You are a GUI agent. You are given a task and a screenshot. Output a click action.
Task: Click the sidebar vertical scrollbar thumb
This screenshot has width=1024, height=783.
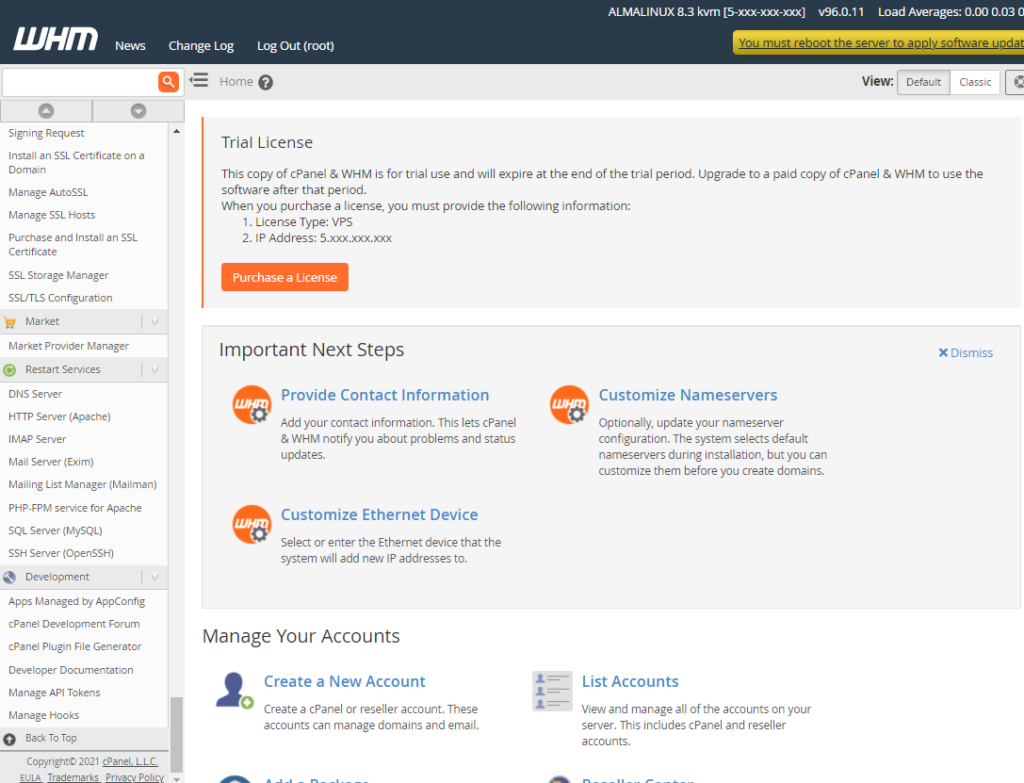click(x=176, y=732)
